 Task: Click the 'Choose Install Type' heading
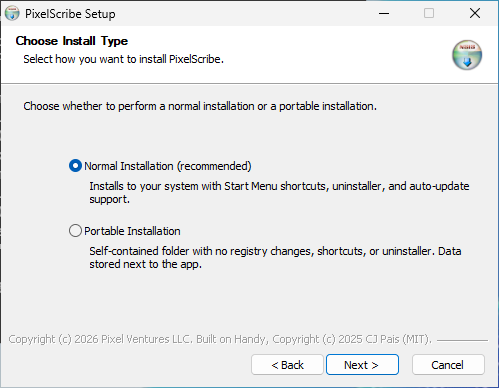point(72,41)
